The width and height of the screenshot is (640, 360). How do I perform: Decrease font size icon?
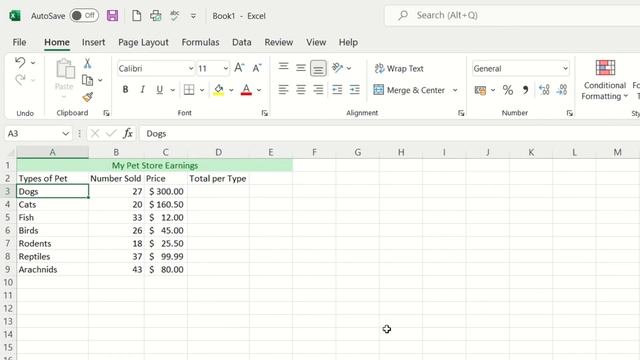tap(257, 68)
